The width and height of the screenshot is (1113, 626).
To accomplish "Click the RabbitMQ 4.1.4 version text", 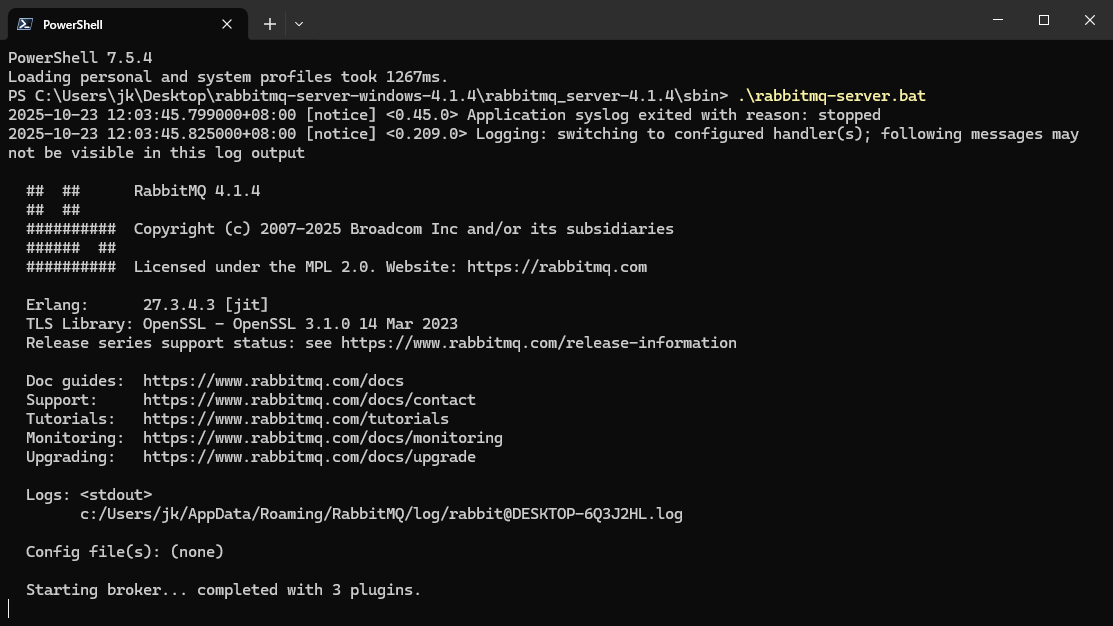I will [x=197, y=191].
